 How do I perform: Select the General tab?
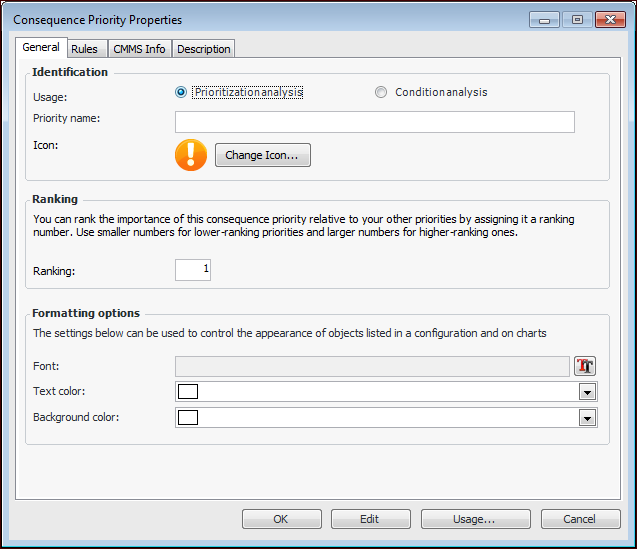point(41,47)
